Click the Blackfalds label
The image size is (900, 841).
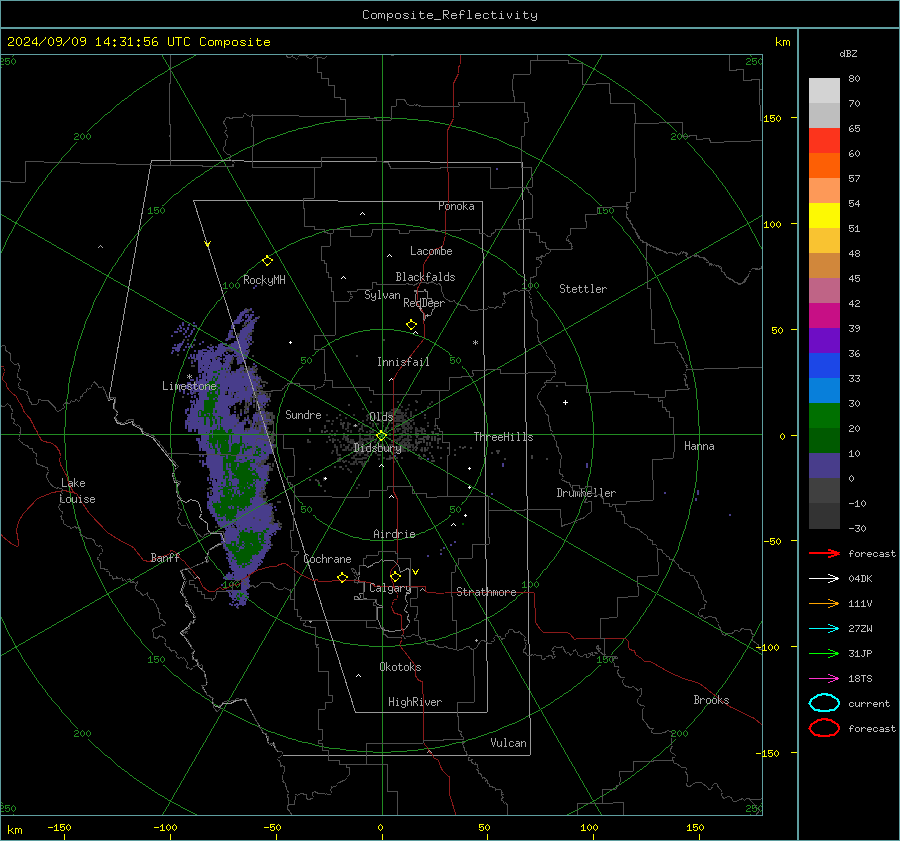tap(425, 277)
